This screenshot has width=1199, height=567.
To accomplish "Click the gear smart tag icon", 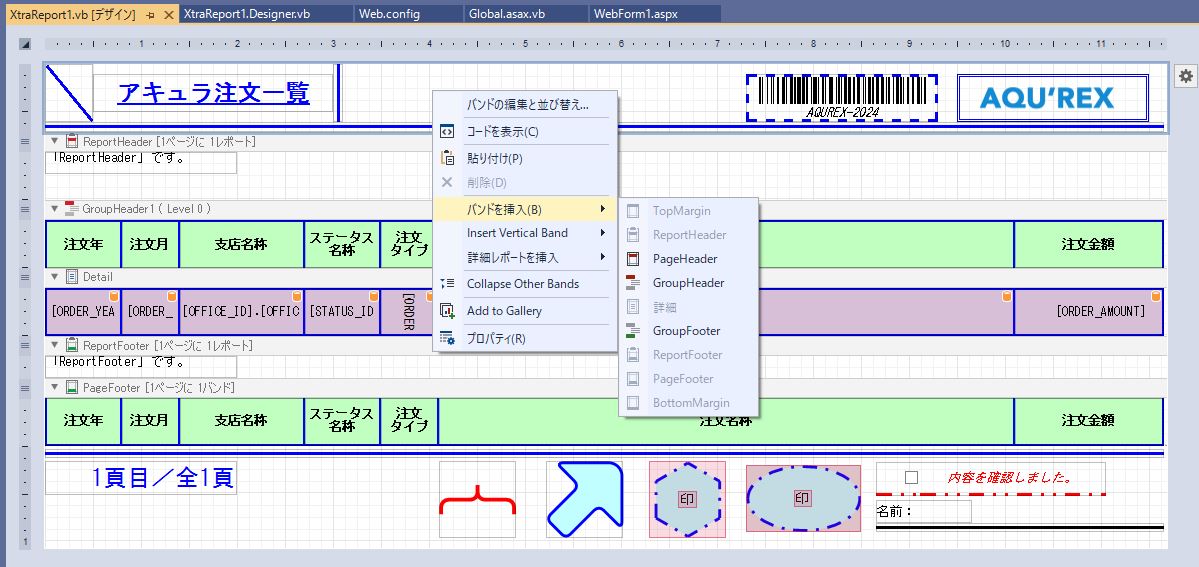I will pos(1185,76).
